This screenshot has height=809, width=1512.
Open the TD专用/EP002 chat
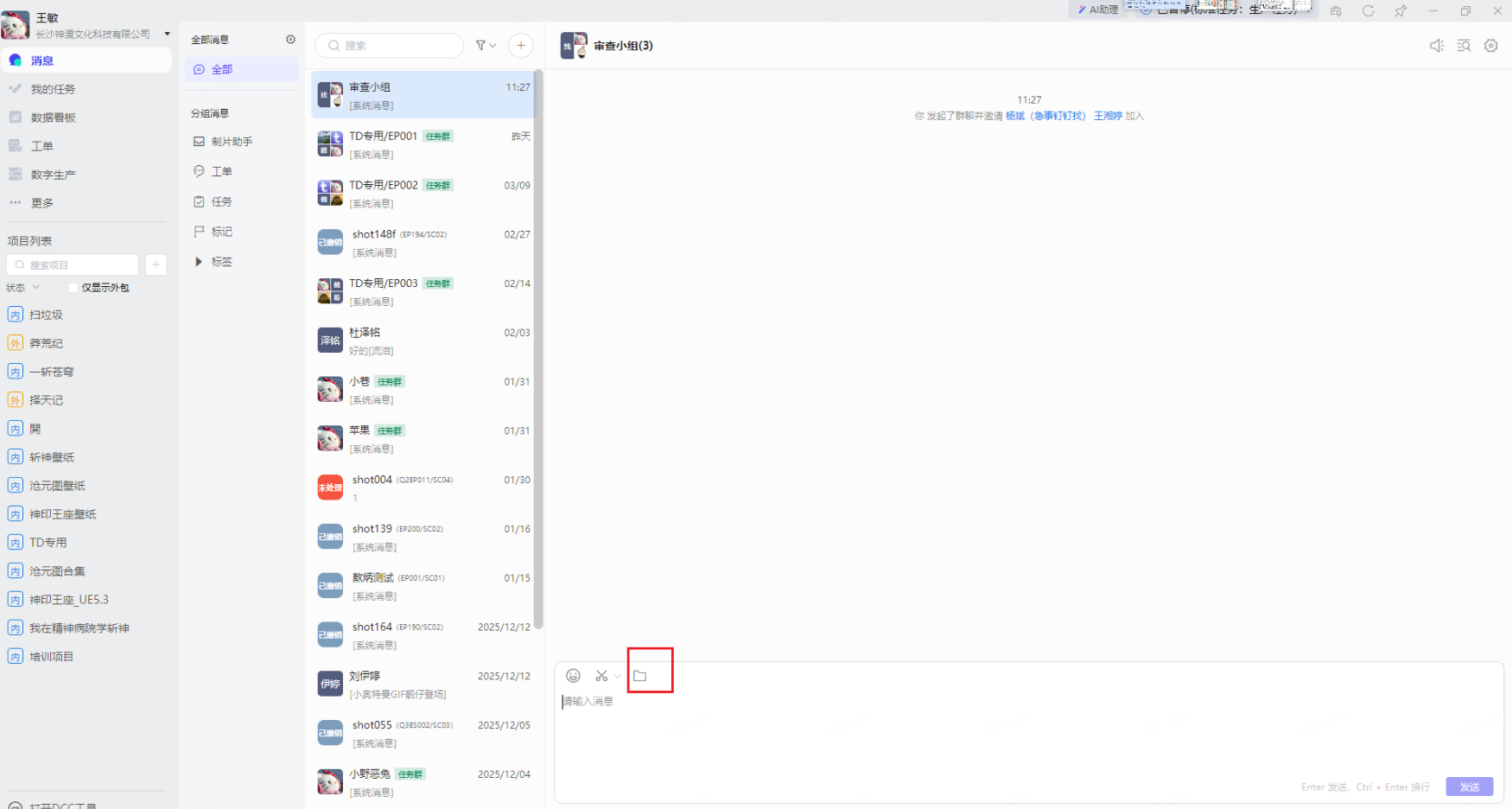pyautogui.click(x=423, y=194)
